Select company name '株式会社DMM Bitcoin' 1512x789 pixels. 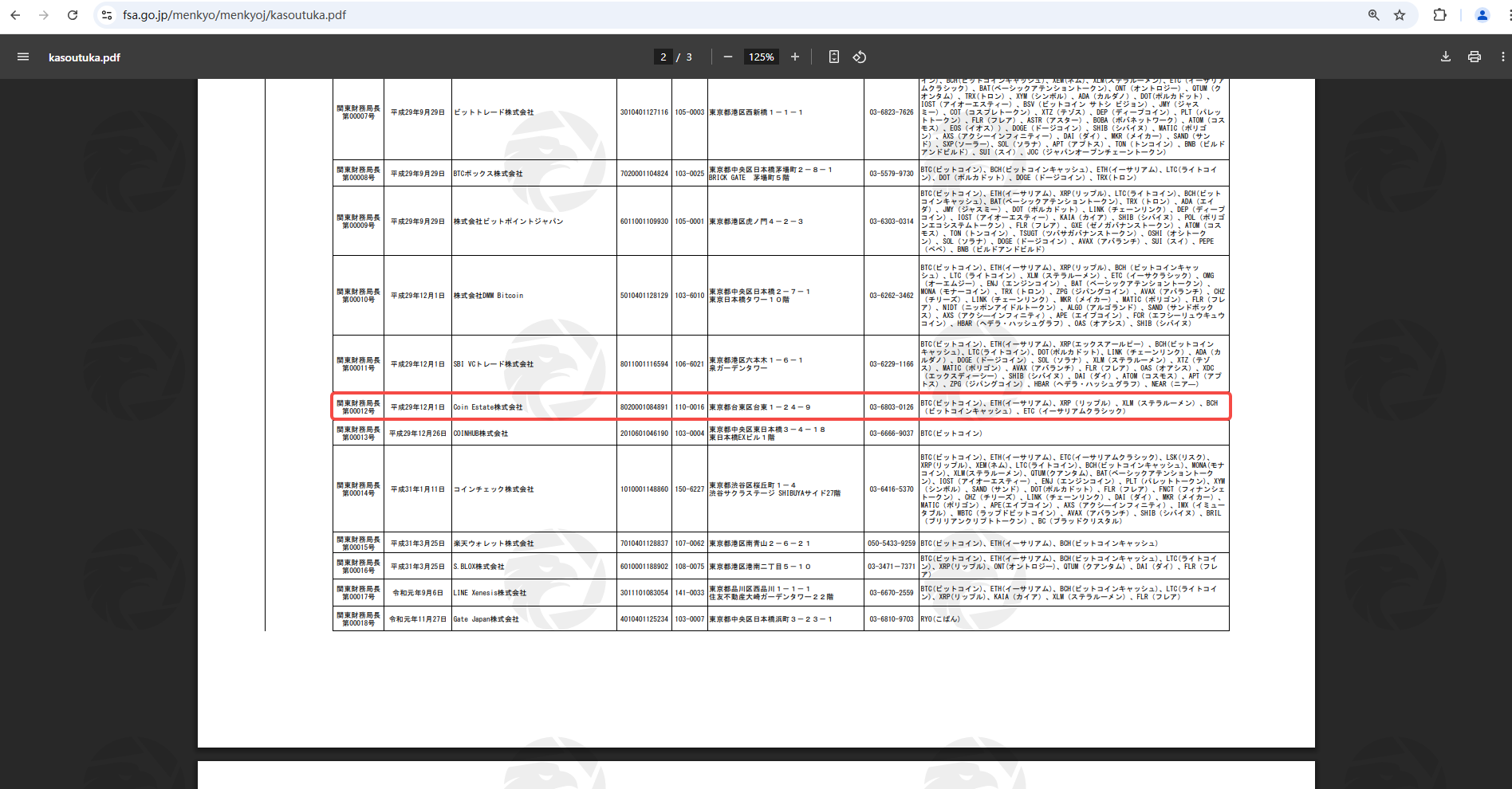488,296
